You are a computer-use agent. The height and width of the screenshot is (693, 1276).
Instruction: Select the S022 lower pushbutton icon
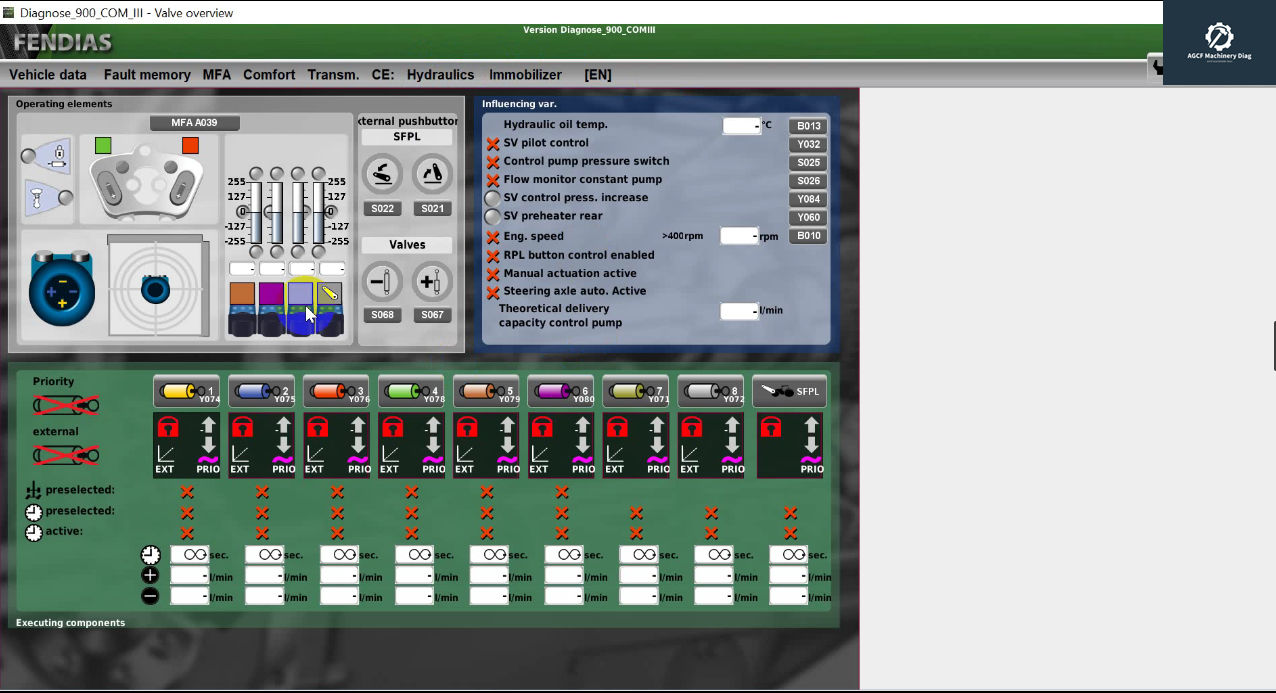click(382, 174)
